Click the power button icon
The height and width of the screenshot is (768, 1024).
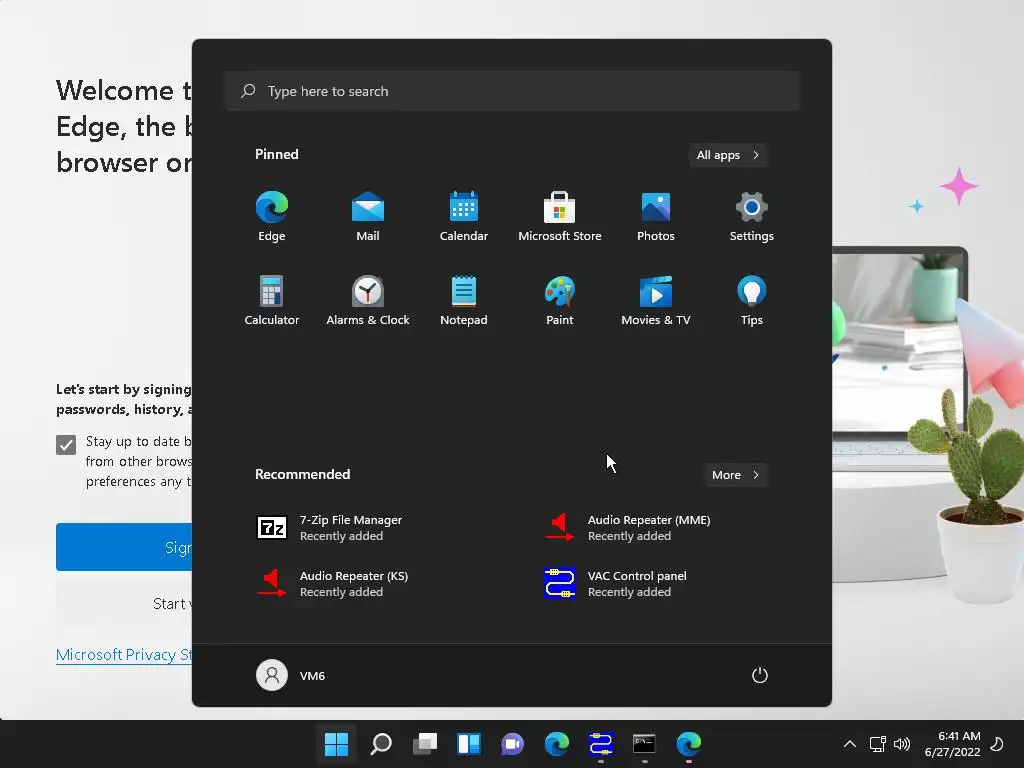760,675
